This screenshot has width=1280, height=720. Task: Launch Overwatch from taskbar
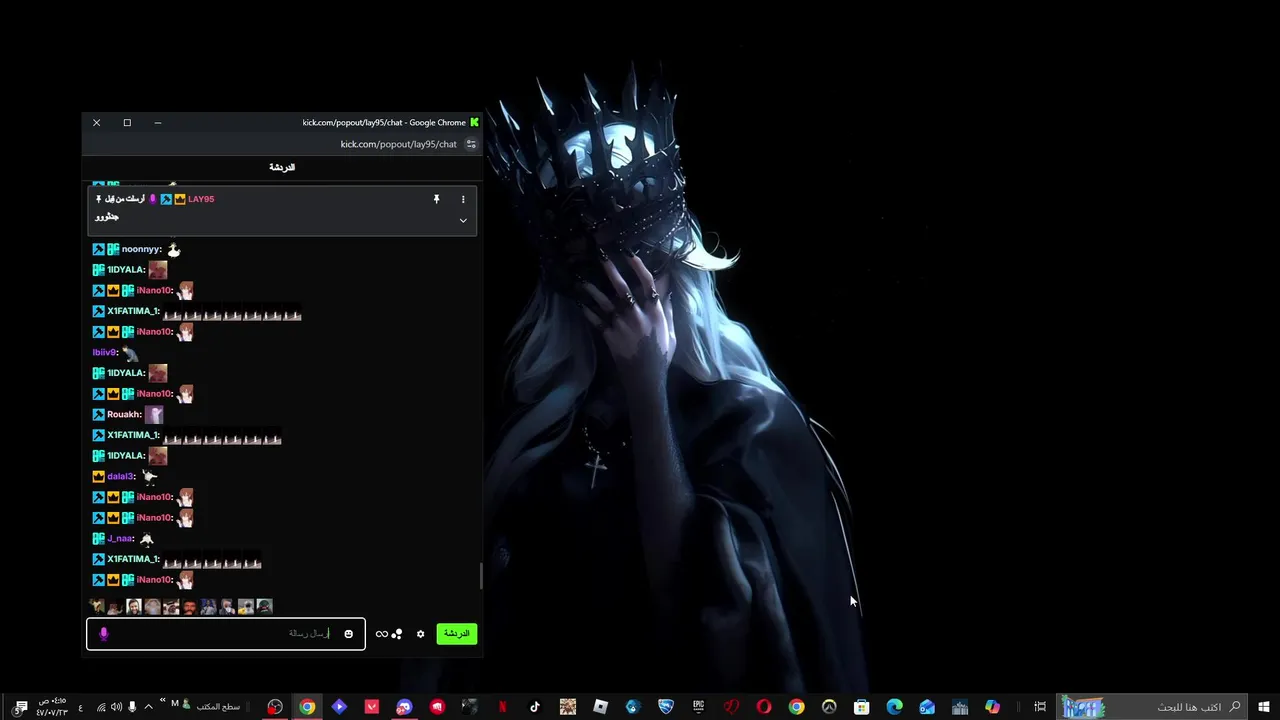(829, 706)
